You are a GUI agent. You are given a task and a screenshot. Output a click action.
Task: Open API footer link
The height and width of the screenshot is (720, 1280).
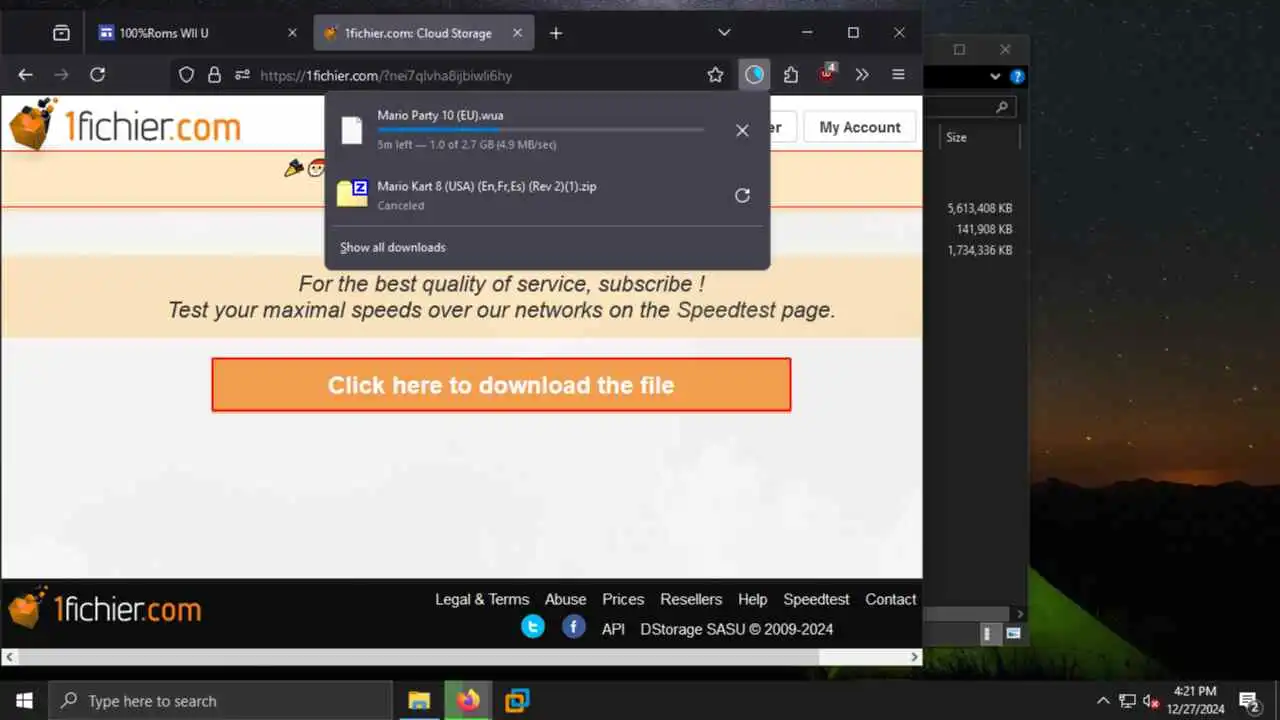(613, 629)
